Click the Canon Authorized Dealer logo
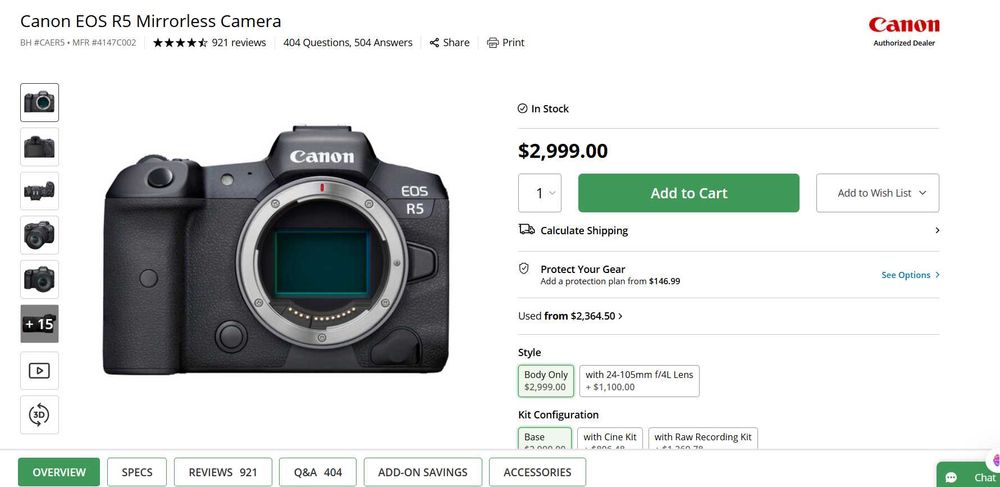 [904, 30]
